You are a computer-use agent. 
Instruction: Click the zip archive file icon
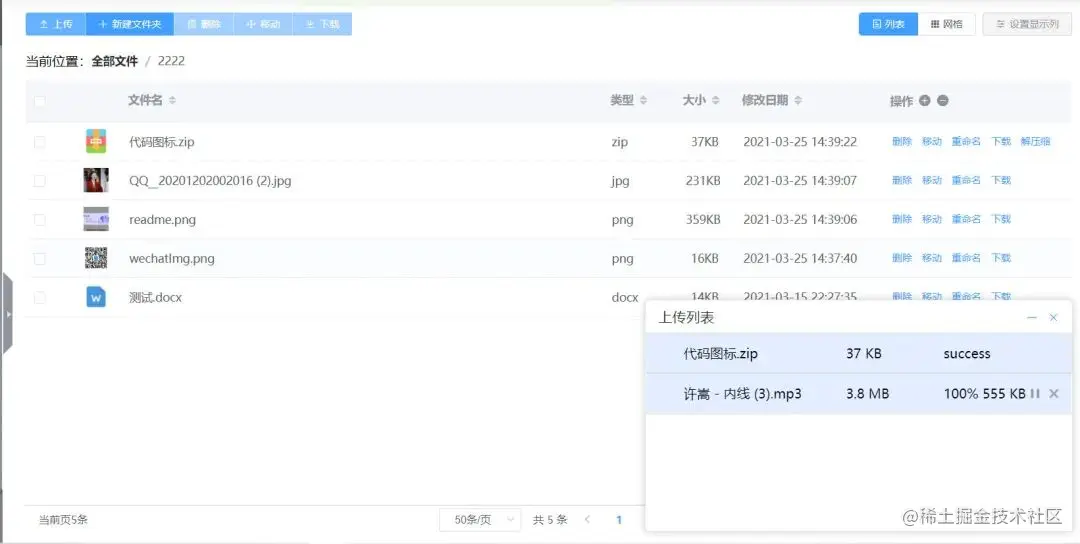96,141
